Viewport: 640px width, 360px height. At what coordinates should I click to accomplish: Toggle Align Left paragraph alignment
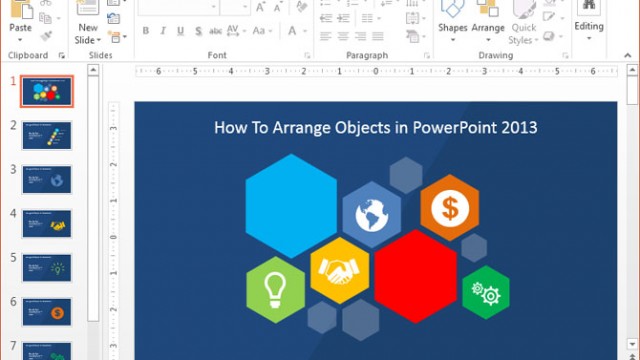325,37
